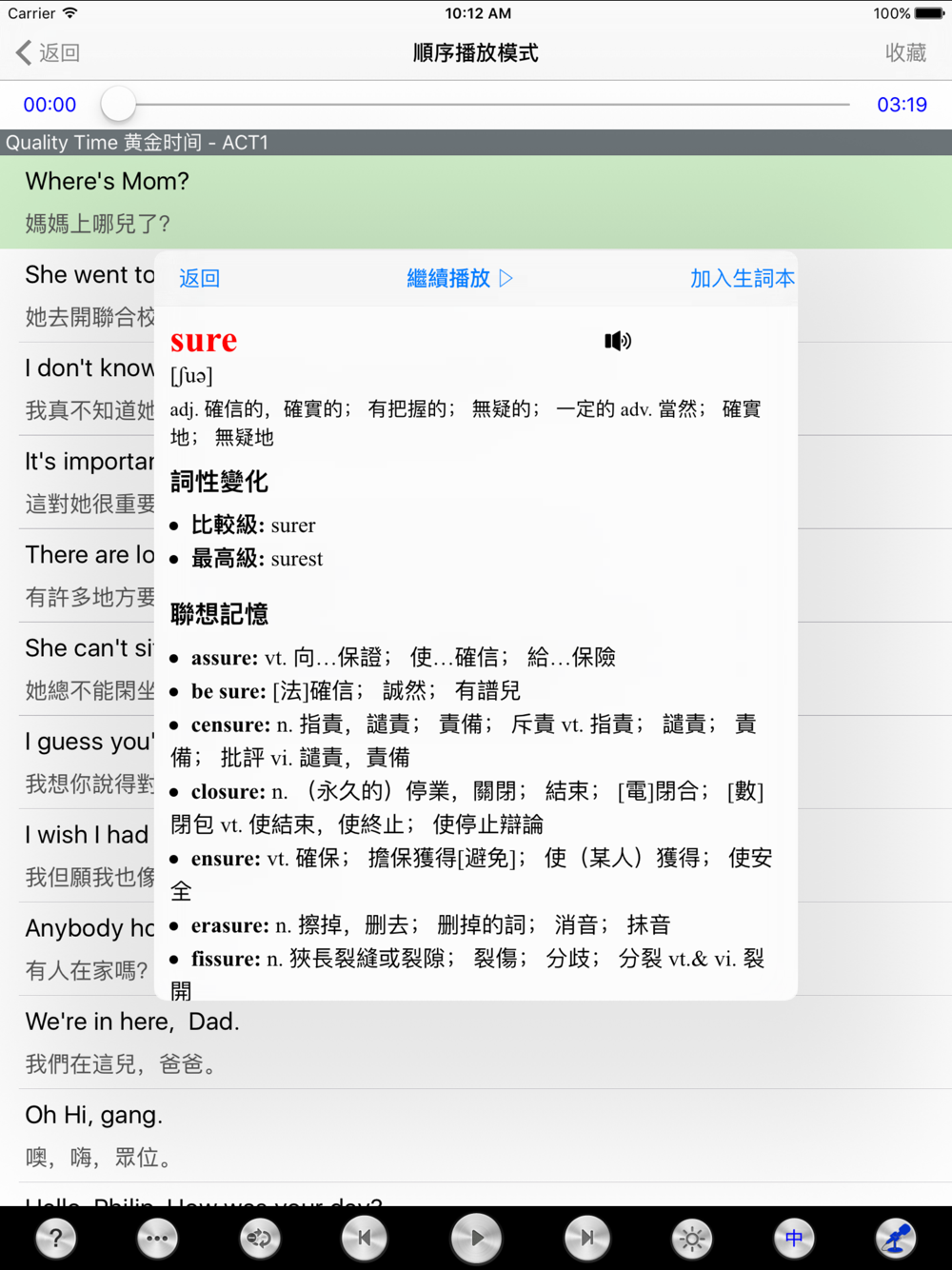The height and width of the screenshot is (1270, 952).
Task: Open the more options ellipsis button
Action: tap(157, 1238)
